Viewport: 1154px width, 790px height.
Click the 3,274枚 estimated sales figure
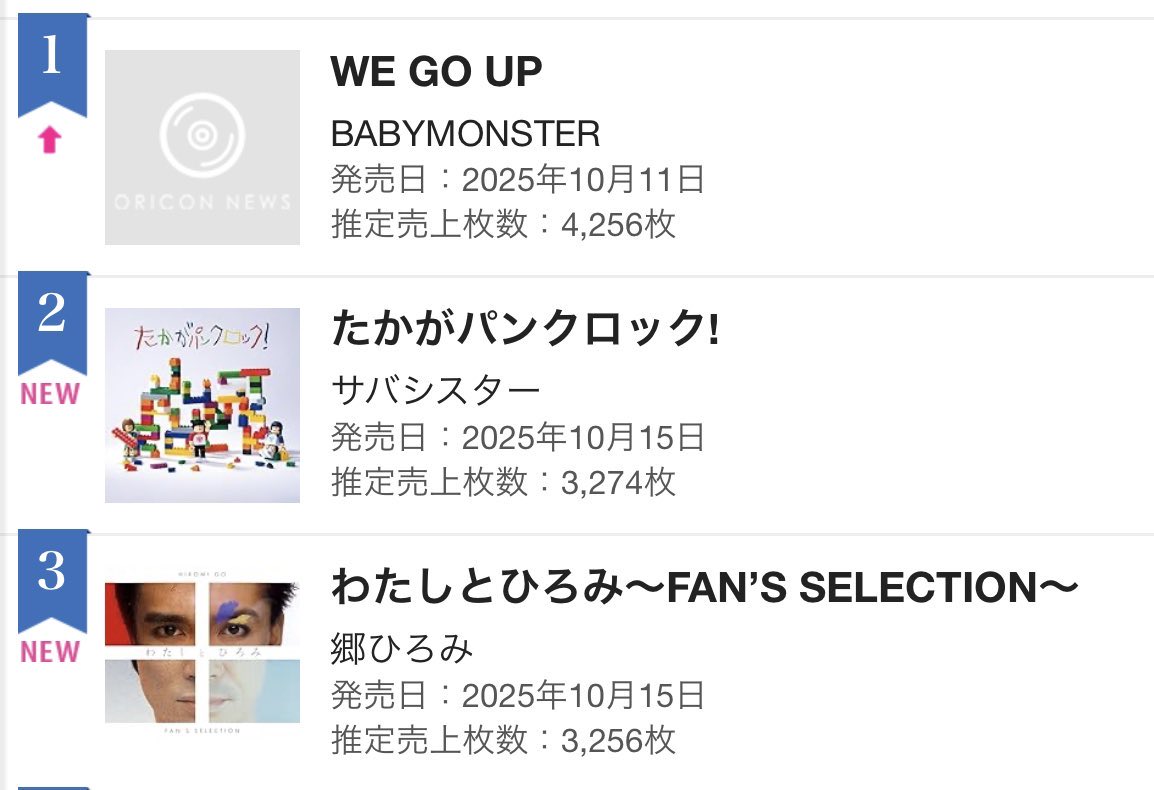tap(619, 482)
